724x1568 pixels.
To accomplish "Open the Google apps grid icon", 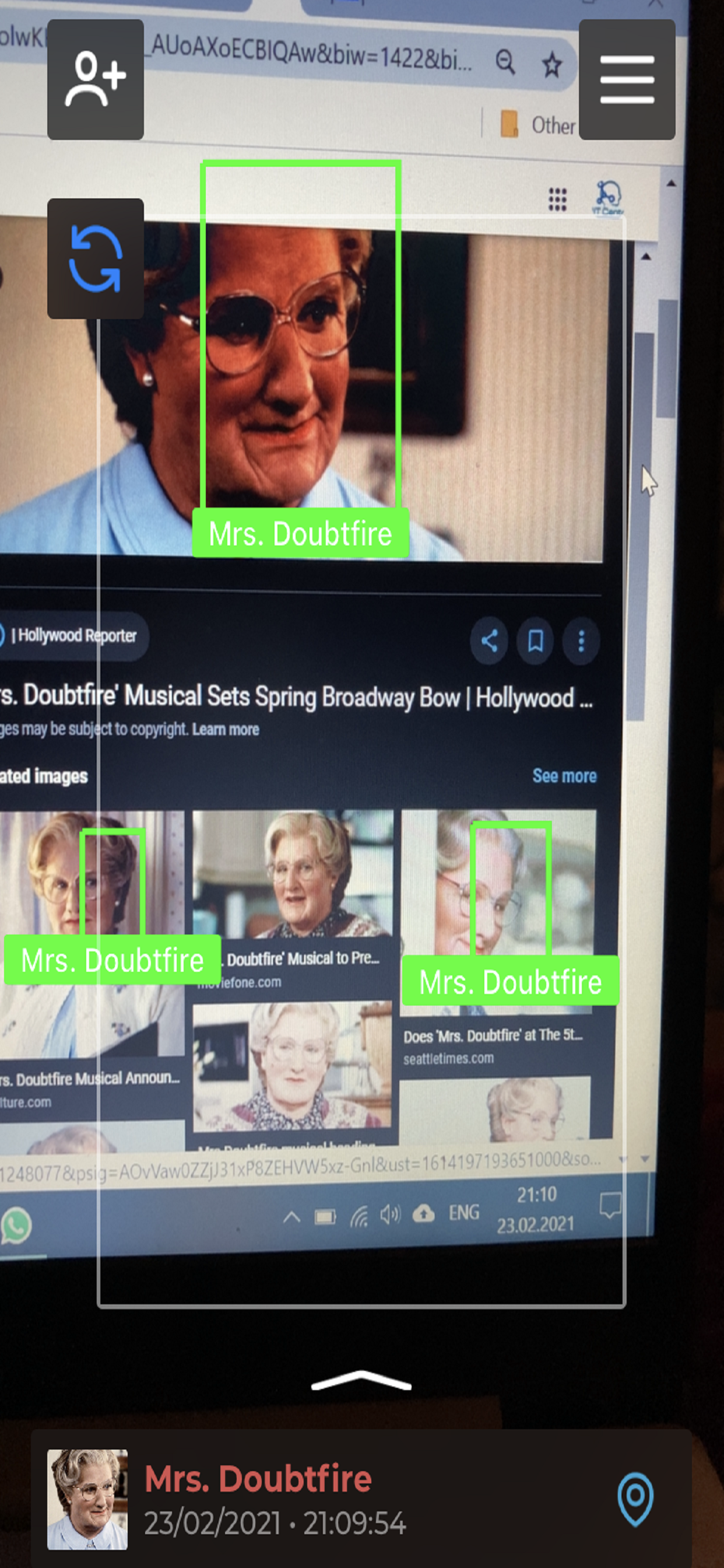I will tap(557, 199).
